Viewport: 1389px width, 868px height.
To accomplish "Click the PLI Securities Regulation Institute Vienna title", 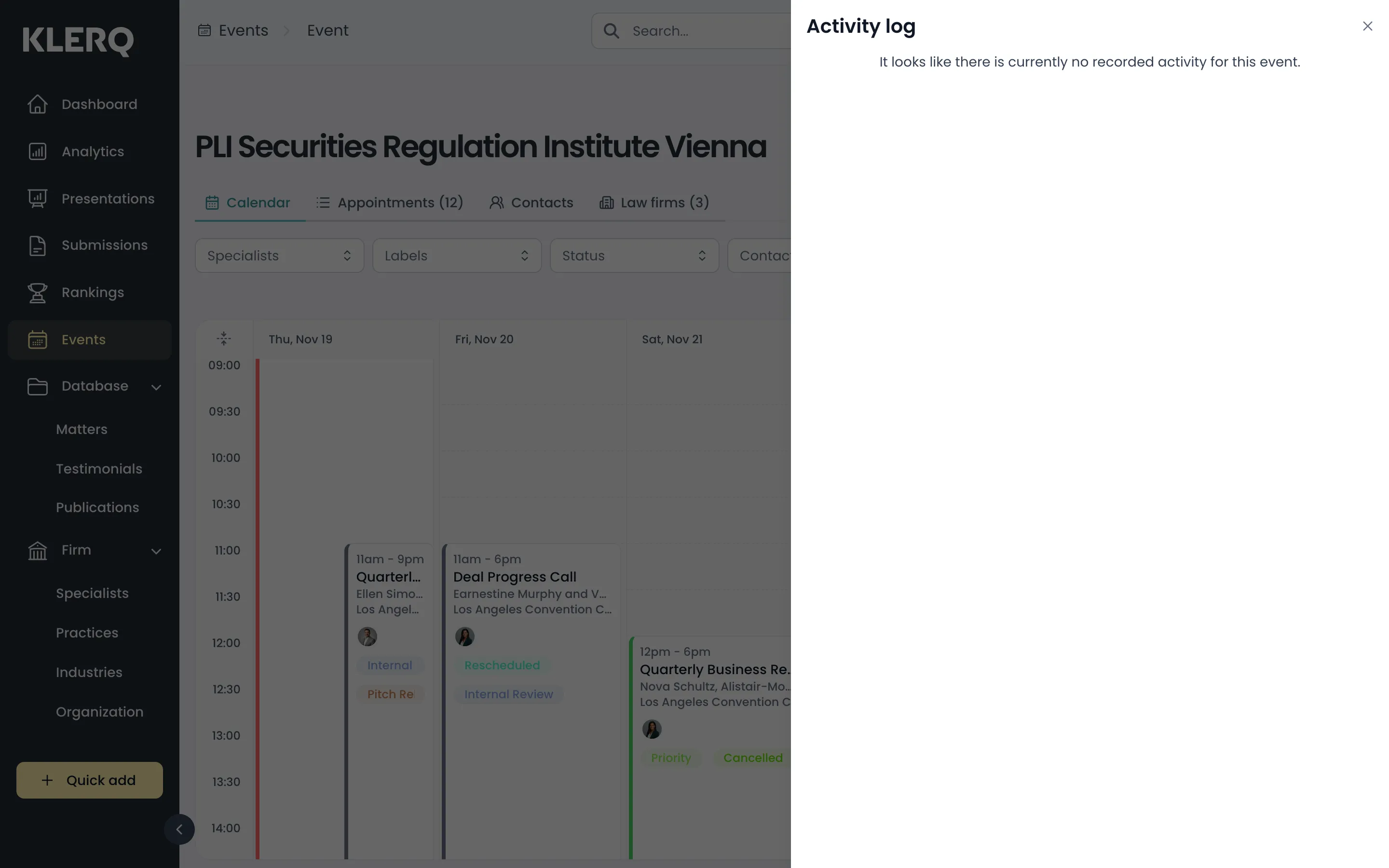I will click(481, 147).
